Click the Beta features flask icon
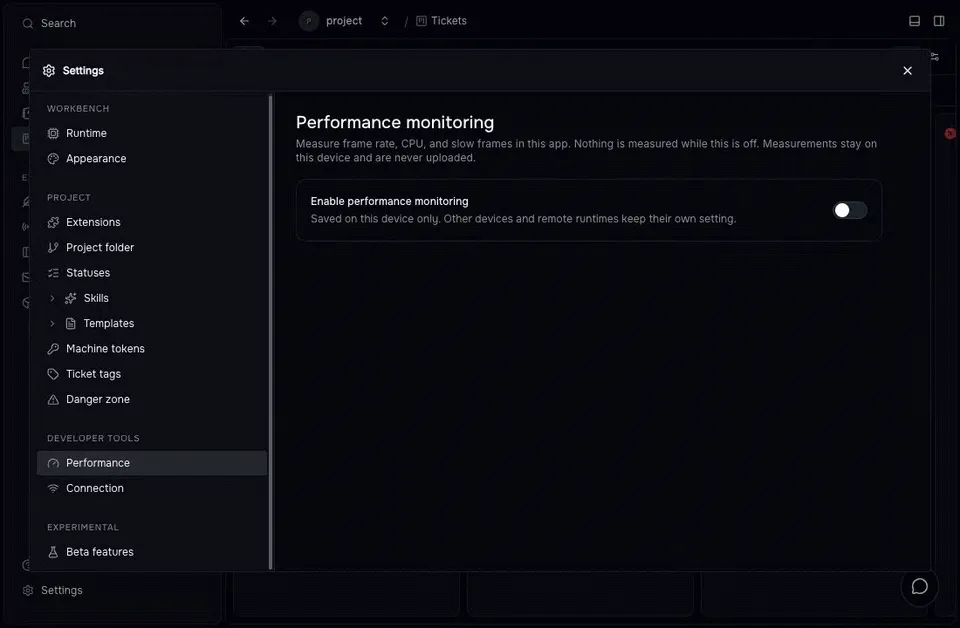The width and height of the screenshot is (960, 628). (53, 552)
